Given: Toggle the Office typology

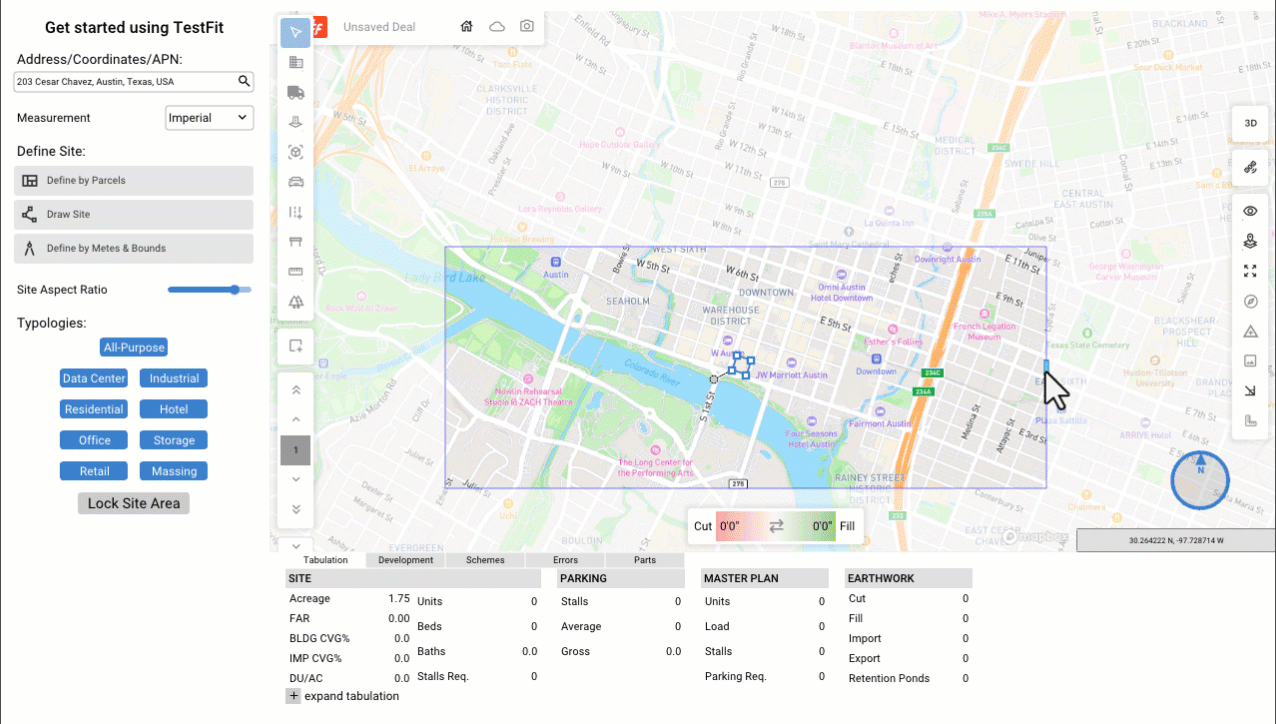Looking at the screenshot, I should 94,440.
